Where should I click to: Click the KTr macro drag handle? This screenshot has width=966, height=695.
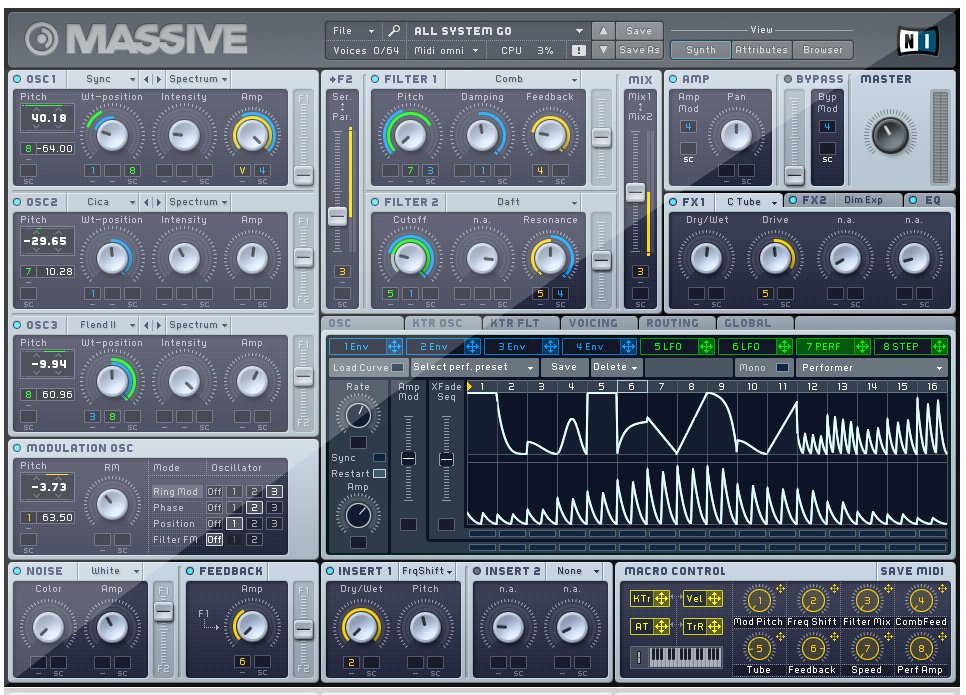click(x=662, y=598)
